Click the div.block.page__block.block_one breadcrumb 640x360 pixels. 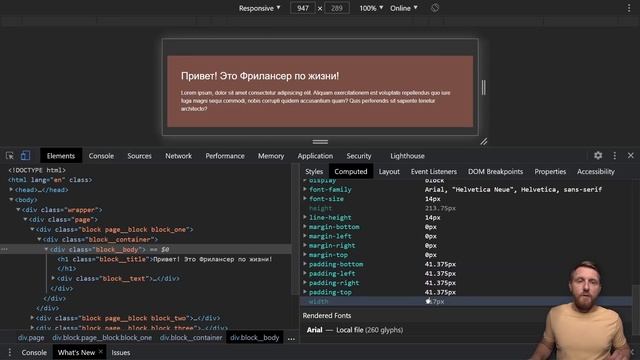(x=102, y=338)
